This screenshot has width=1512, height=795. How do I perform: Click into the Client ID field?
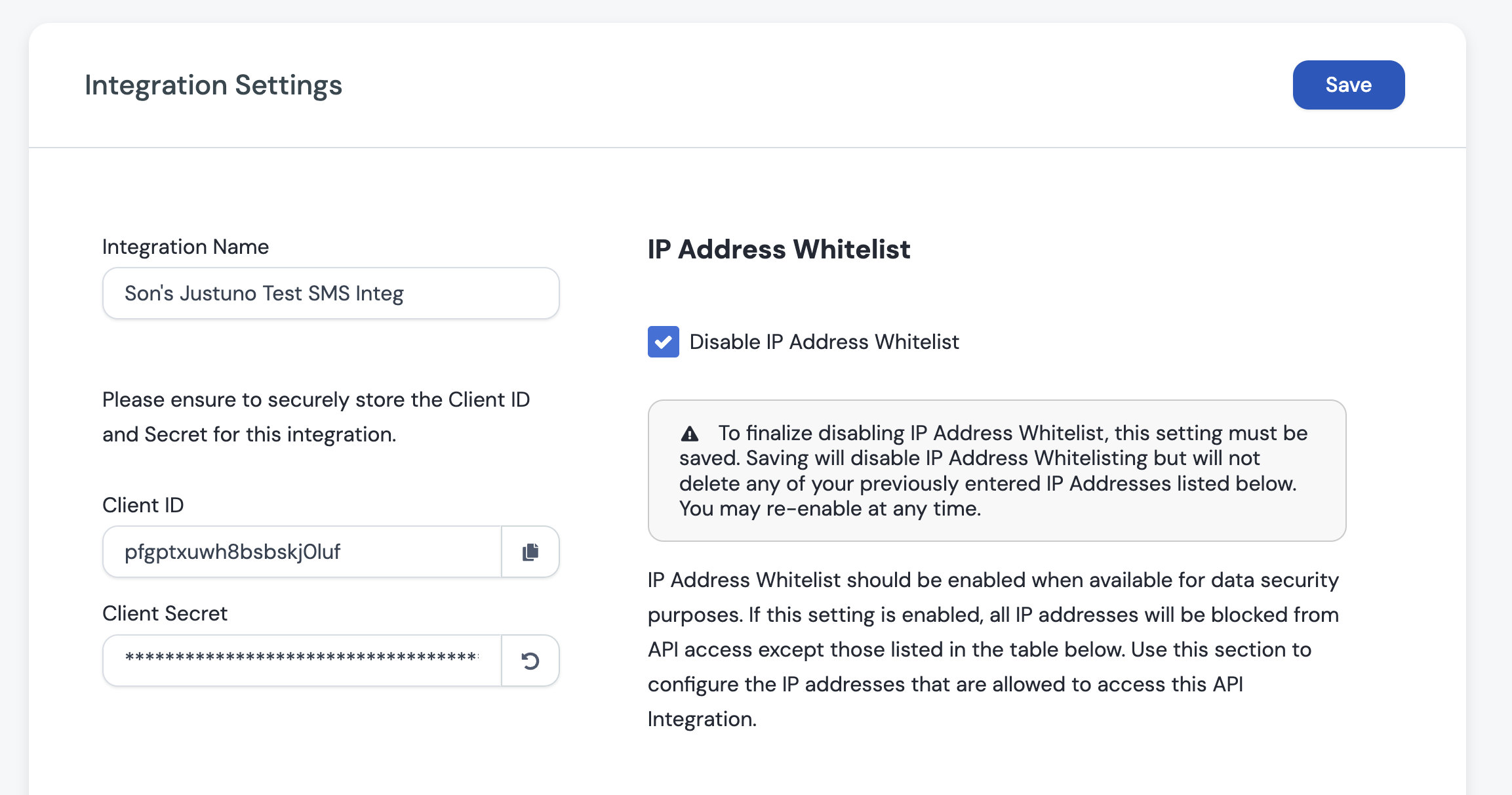(x=302, y=552)
